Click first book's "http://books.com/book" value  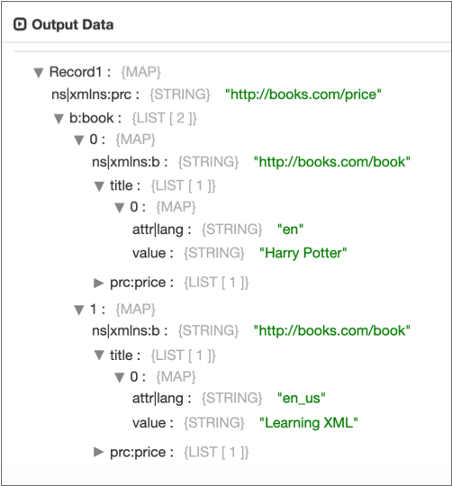332,162
